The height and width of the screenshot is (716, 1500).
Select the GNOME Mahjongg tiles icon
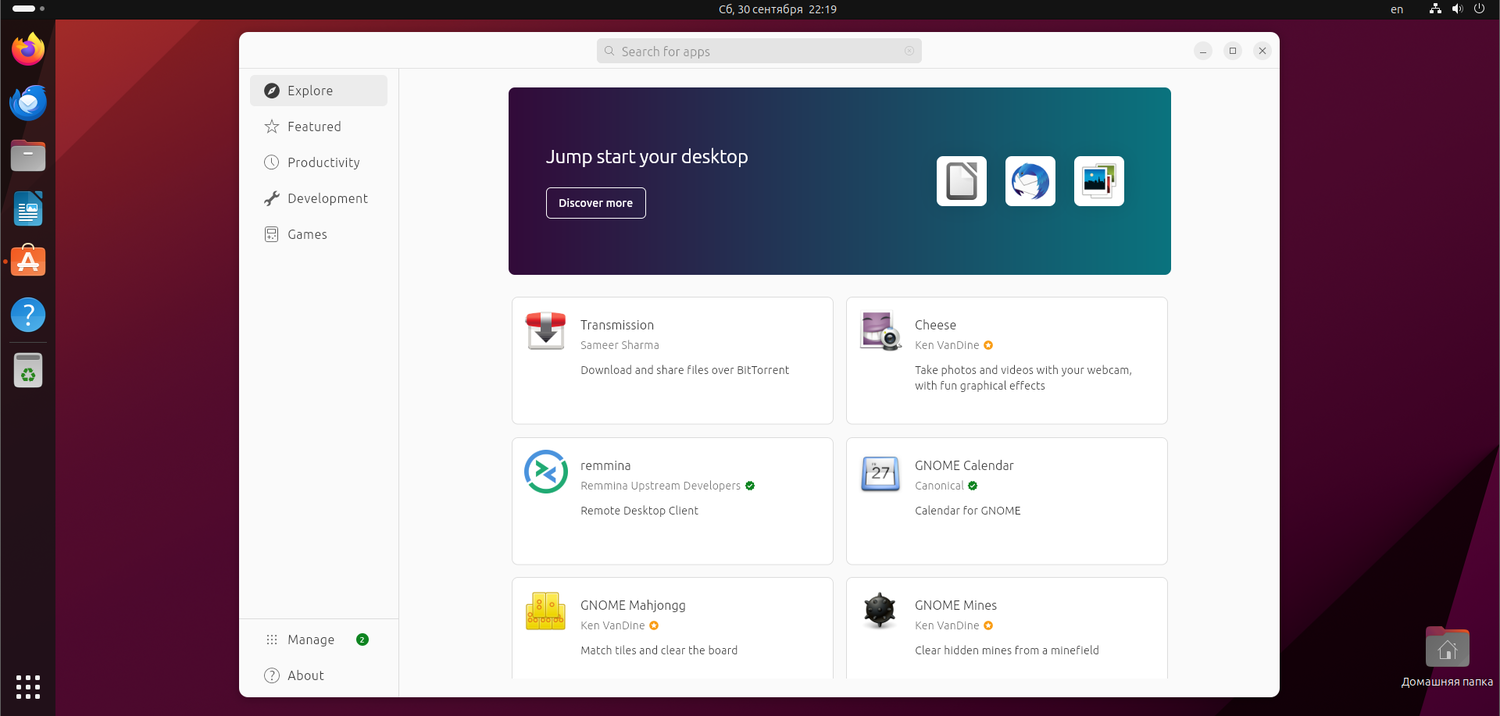coord(546,611)
